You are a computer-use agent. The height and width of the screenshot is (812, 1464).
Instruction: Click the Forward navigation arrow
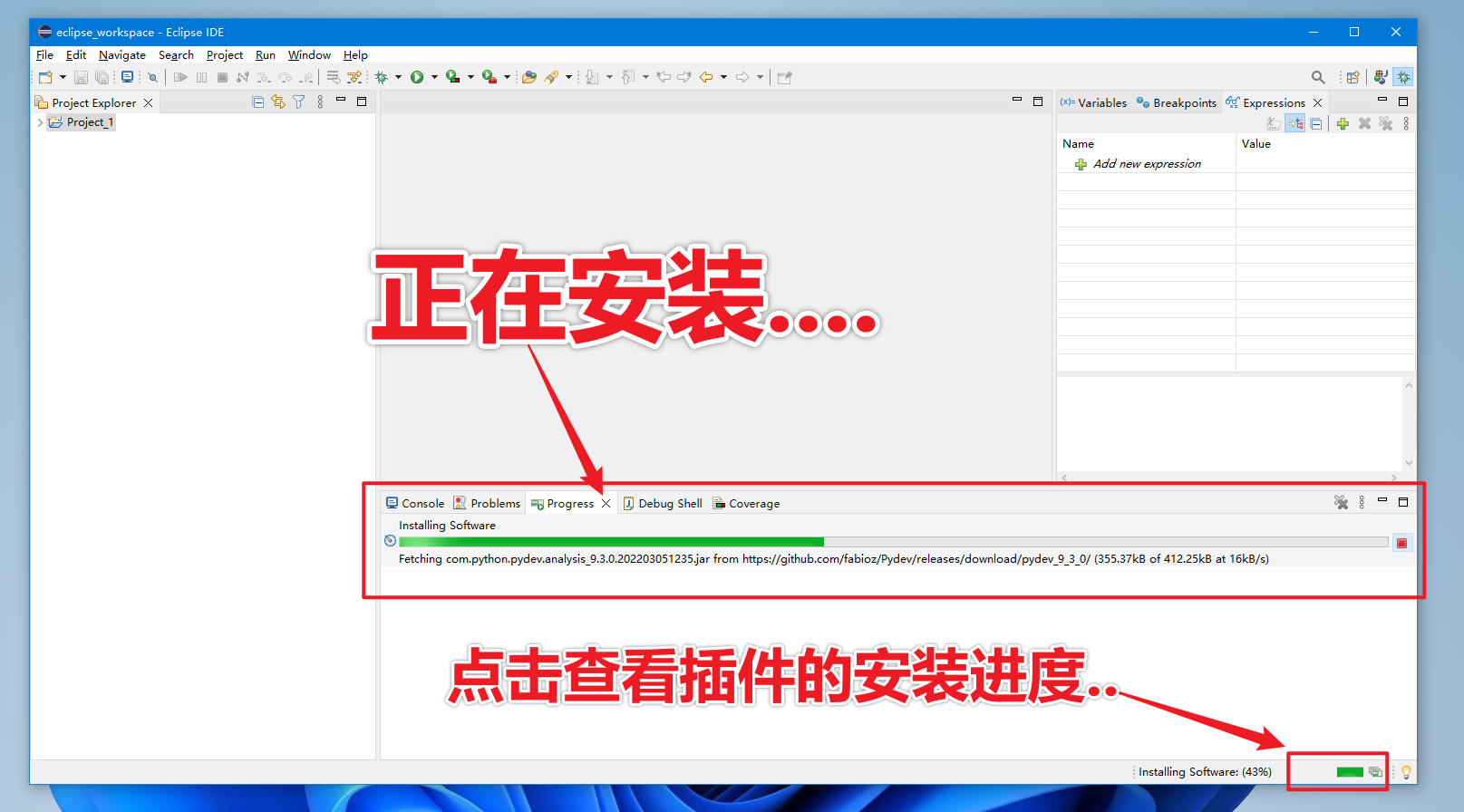coord(742,77)
